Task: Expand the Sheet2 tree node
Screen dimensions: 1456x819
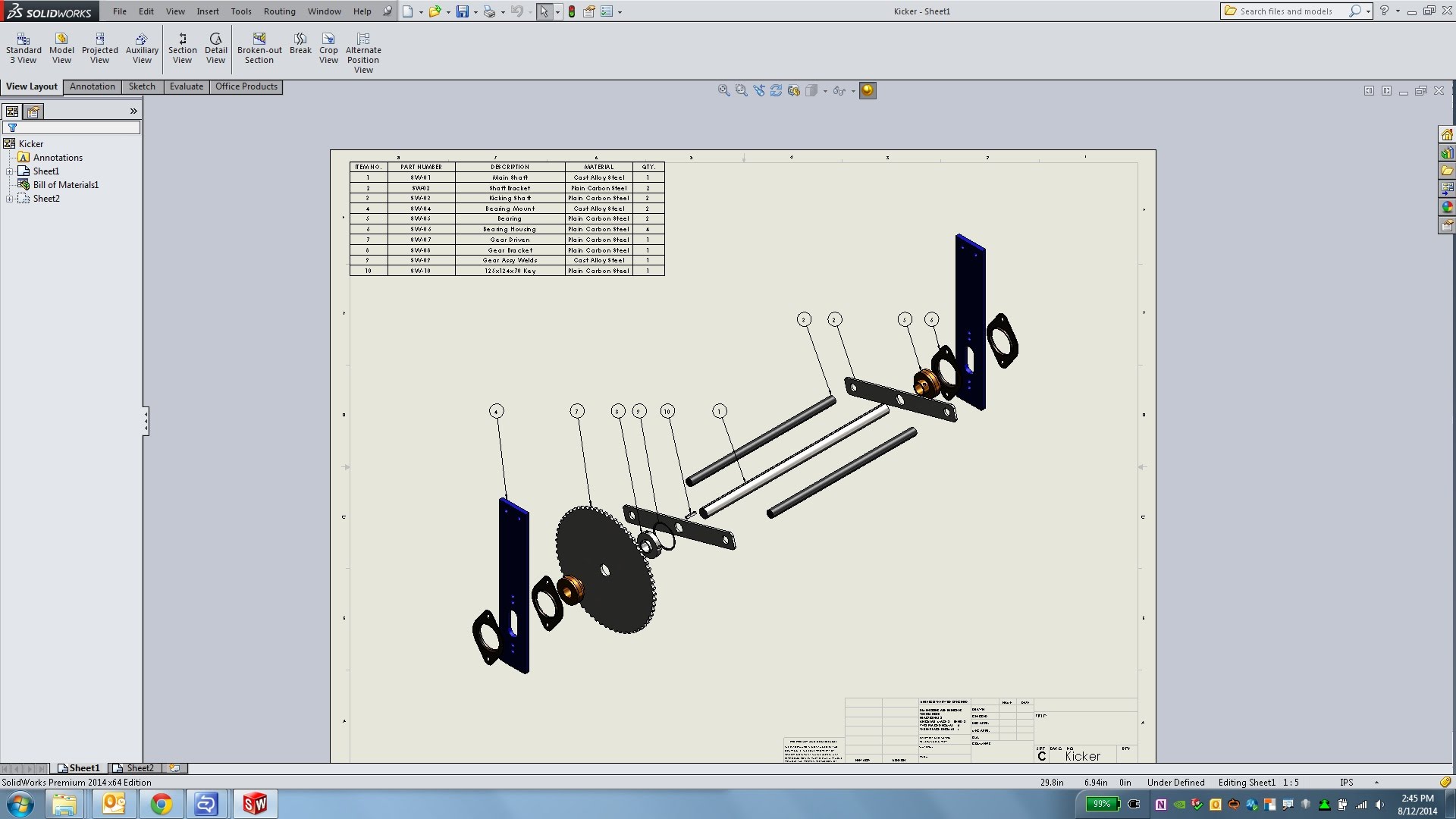Action: point(9,199)
